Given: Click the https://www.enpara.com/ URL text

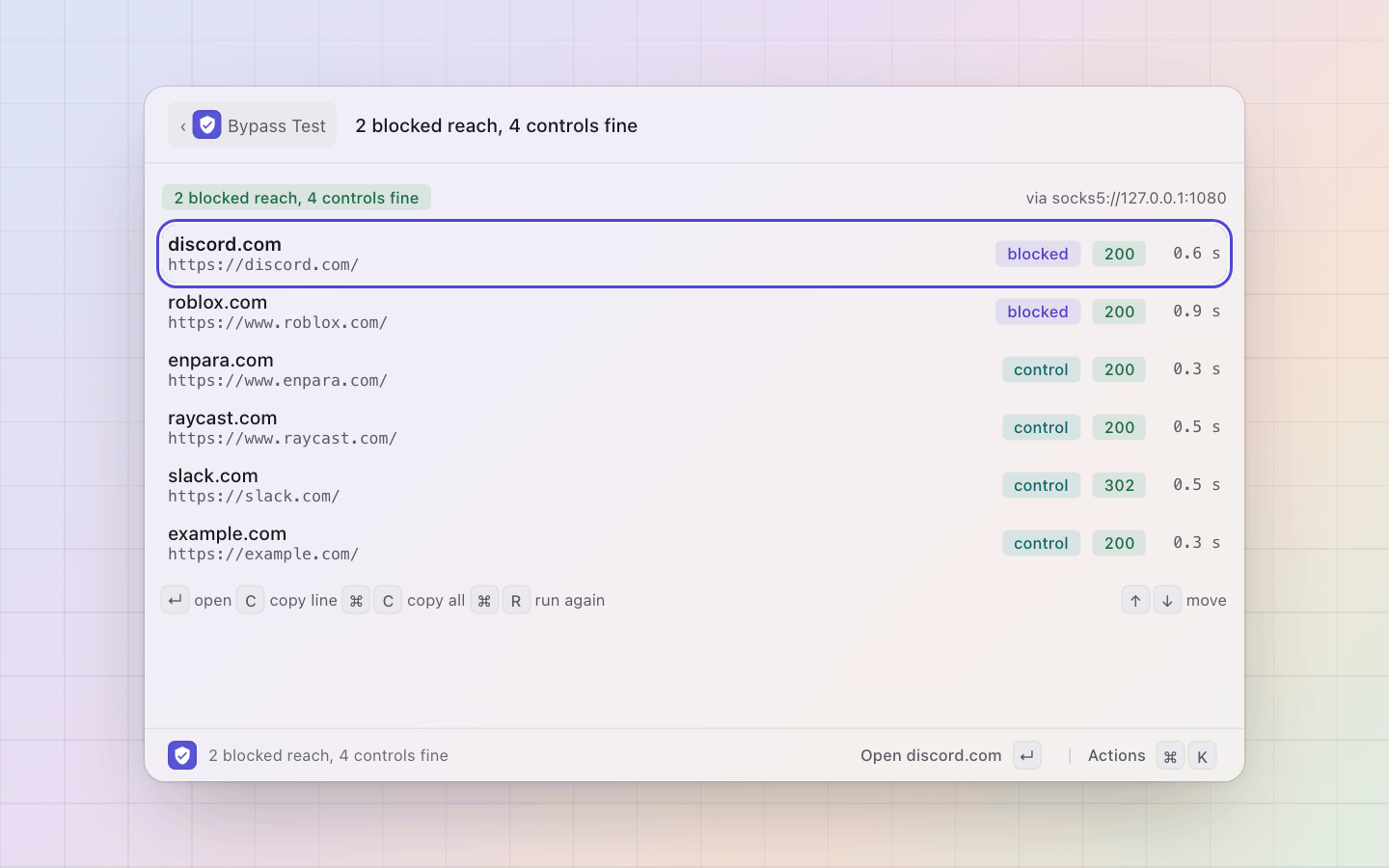Looking at the screenshot, I should click(x=278, y=380).
